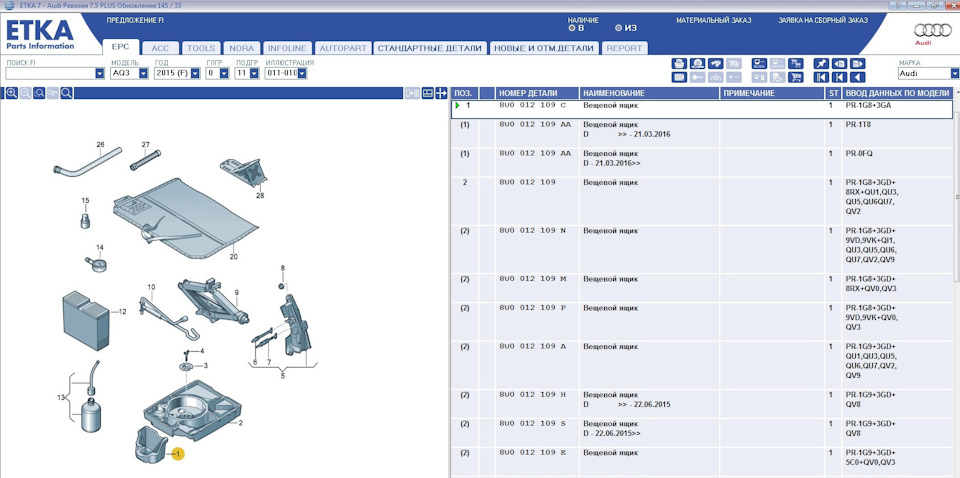This screenshot has width=960, height=478.
Task: Click the zoom-in magnifier above the illustration
Action: tap(12, 93)
